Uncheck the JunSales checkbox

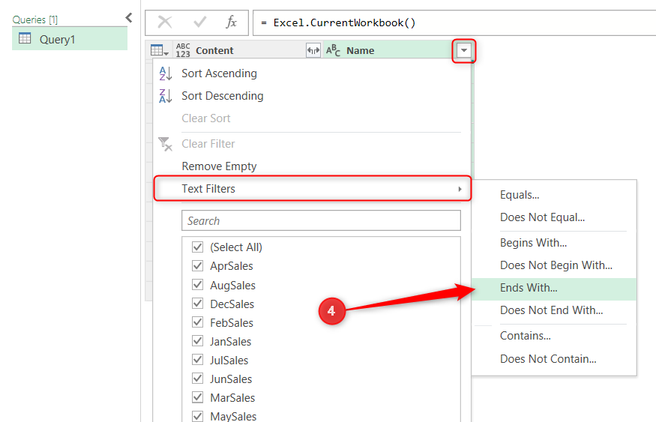click(197, 379)
